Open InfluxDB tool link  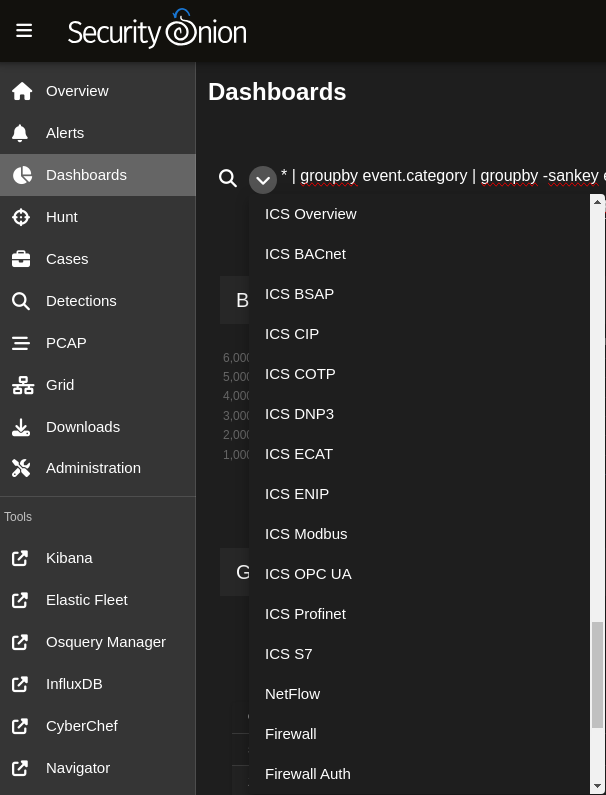point(98,684)
